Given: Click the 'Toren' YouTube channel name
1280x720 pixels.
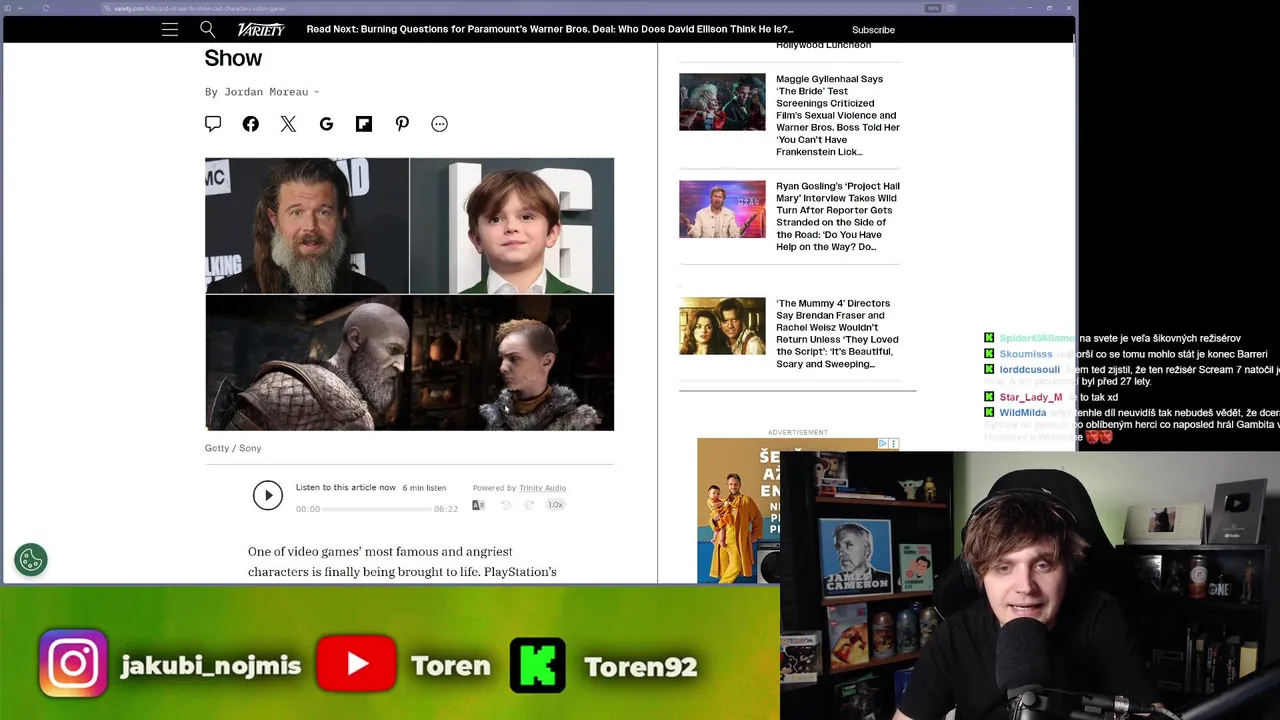Looking at the screenshot, I should [450, 666].
